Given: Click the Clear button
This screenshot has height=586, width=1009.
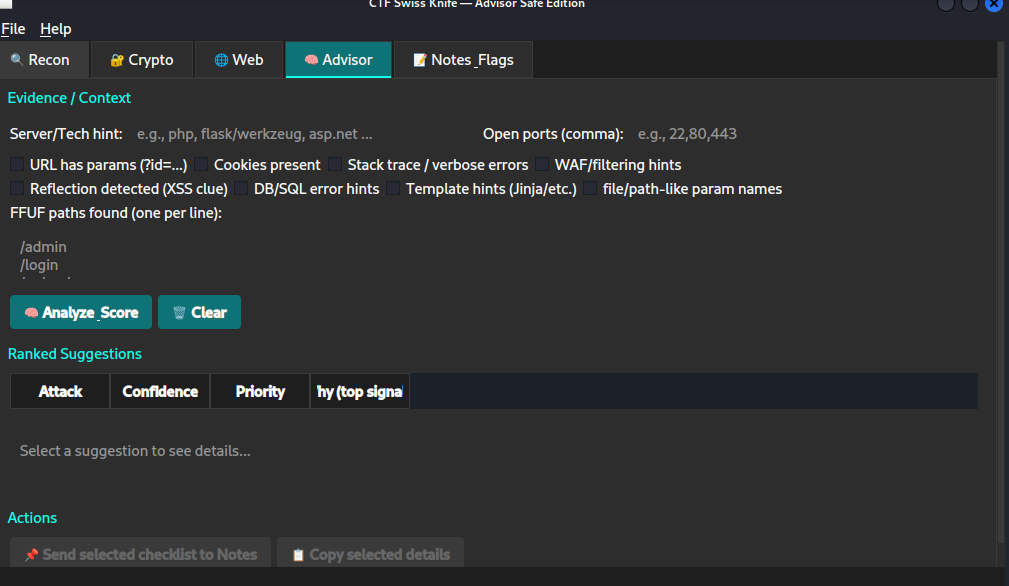Looking at the screenshot, I should 199,313.
